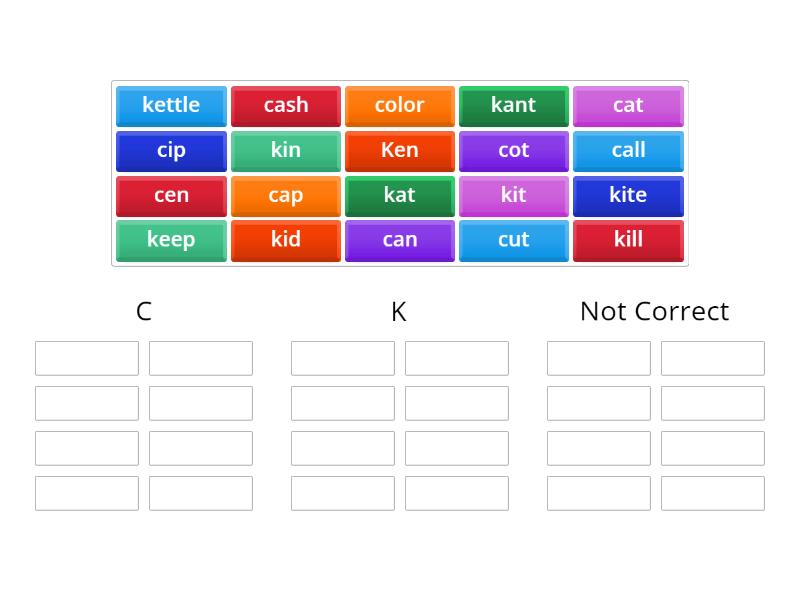This screenshot has width=800, height=600.
Task: Click the first empty slot under C
Action: [x=87, y=358]
